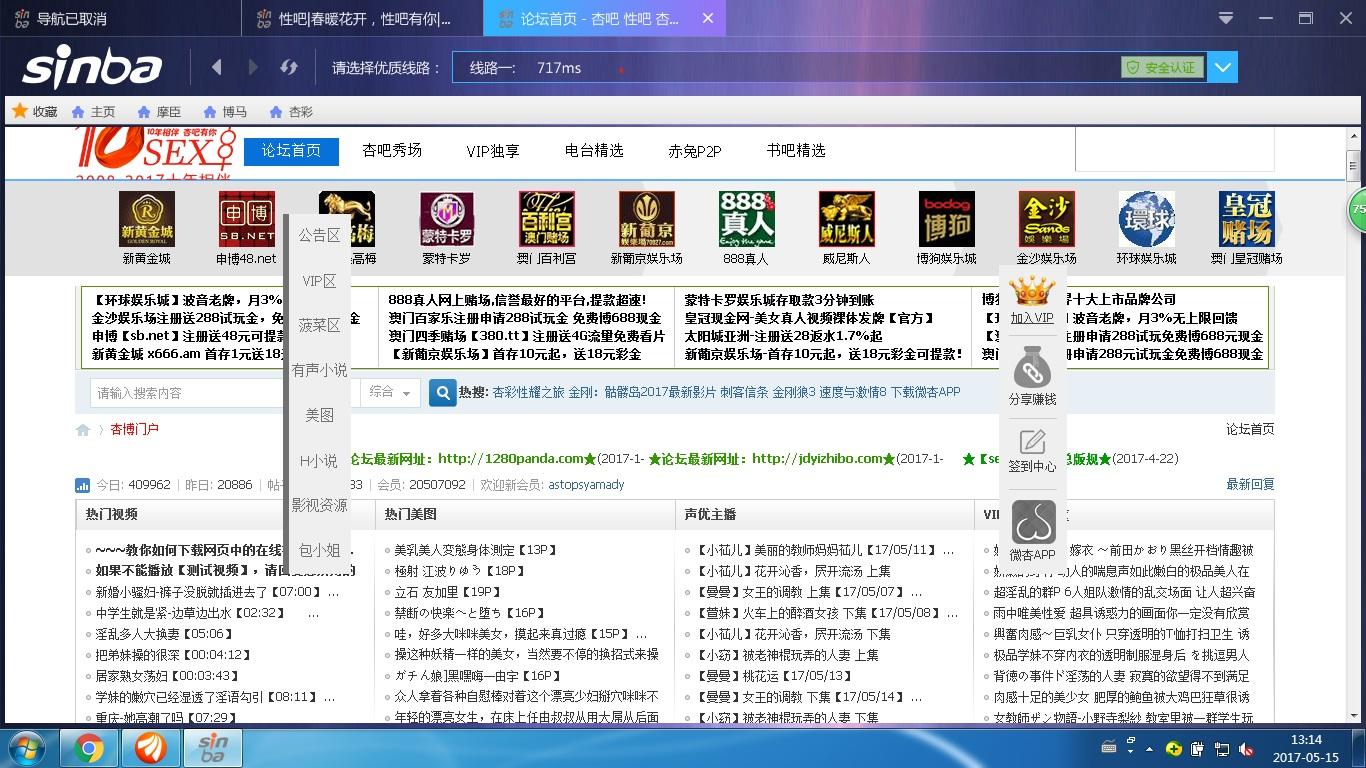1366x768 pixels.
Task: Click the 安全认证 button
Action: 1162,67
